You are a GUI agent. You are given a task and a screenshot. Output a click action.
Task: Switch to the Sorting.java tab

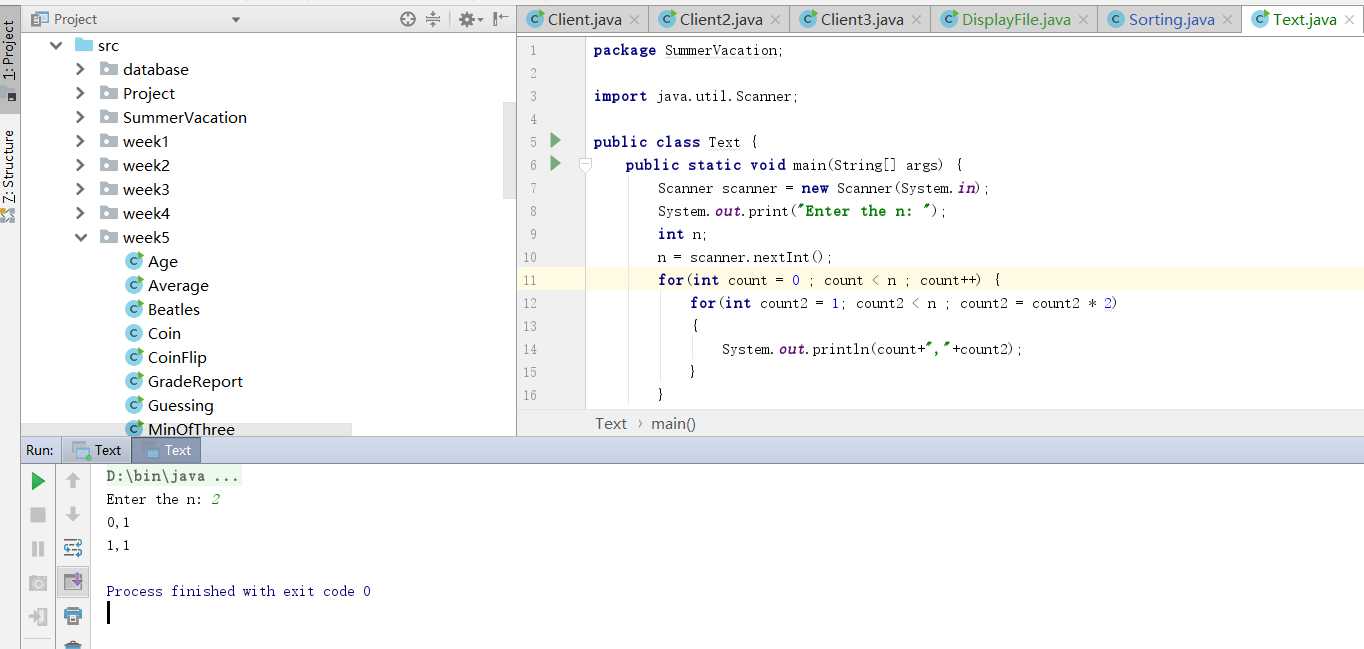pos(1169,19)
